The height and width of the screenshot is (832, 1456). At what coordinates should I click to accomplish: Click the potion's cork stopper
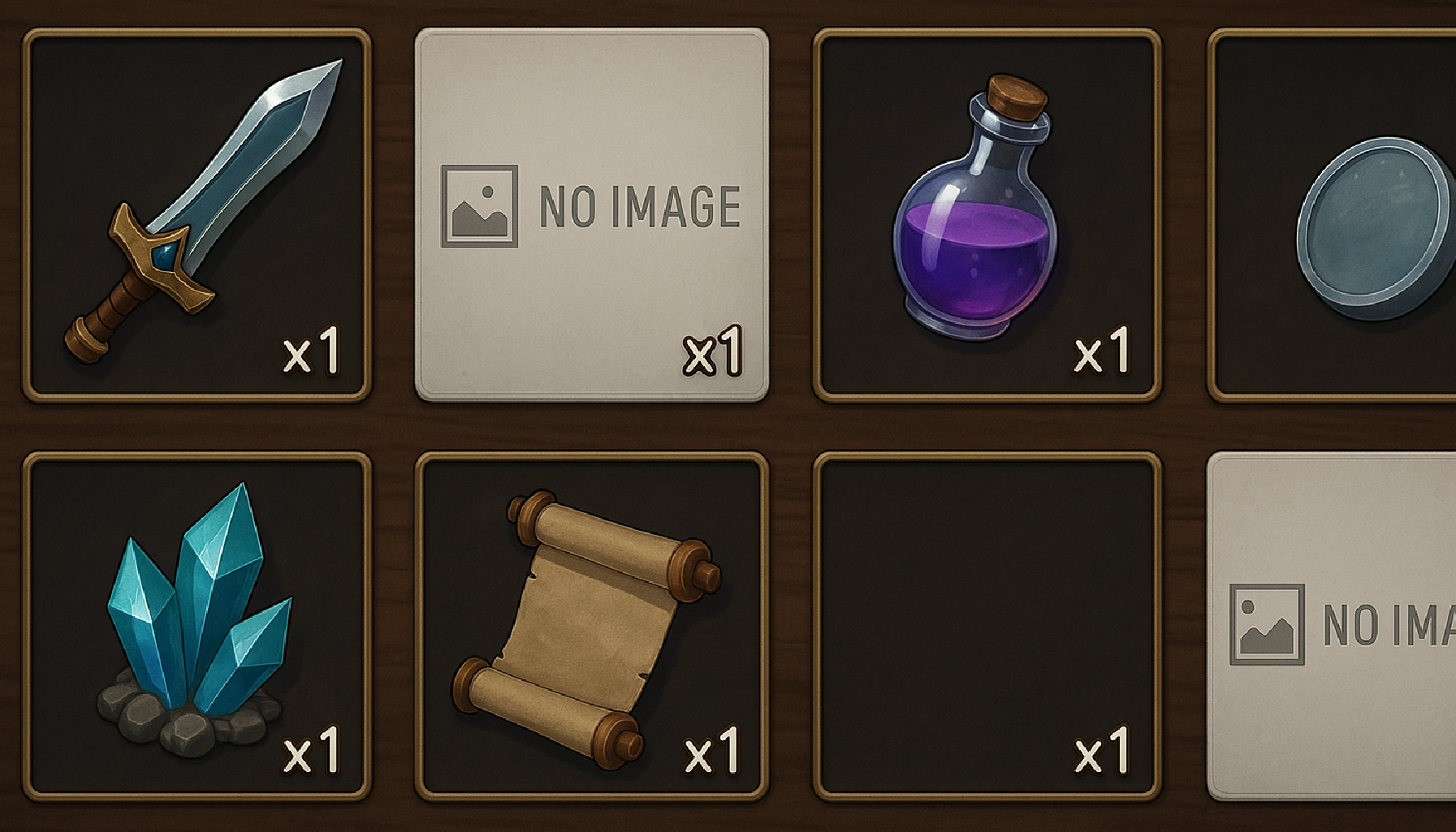point(1015,97)
